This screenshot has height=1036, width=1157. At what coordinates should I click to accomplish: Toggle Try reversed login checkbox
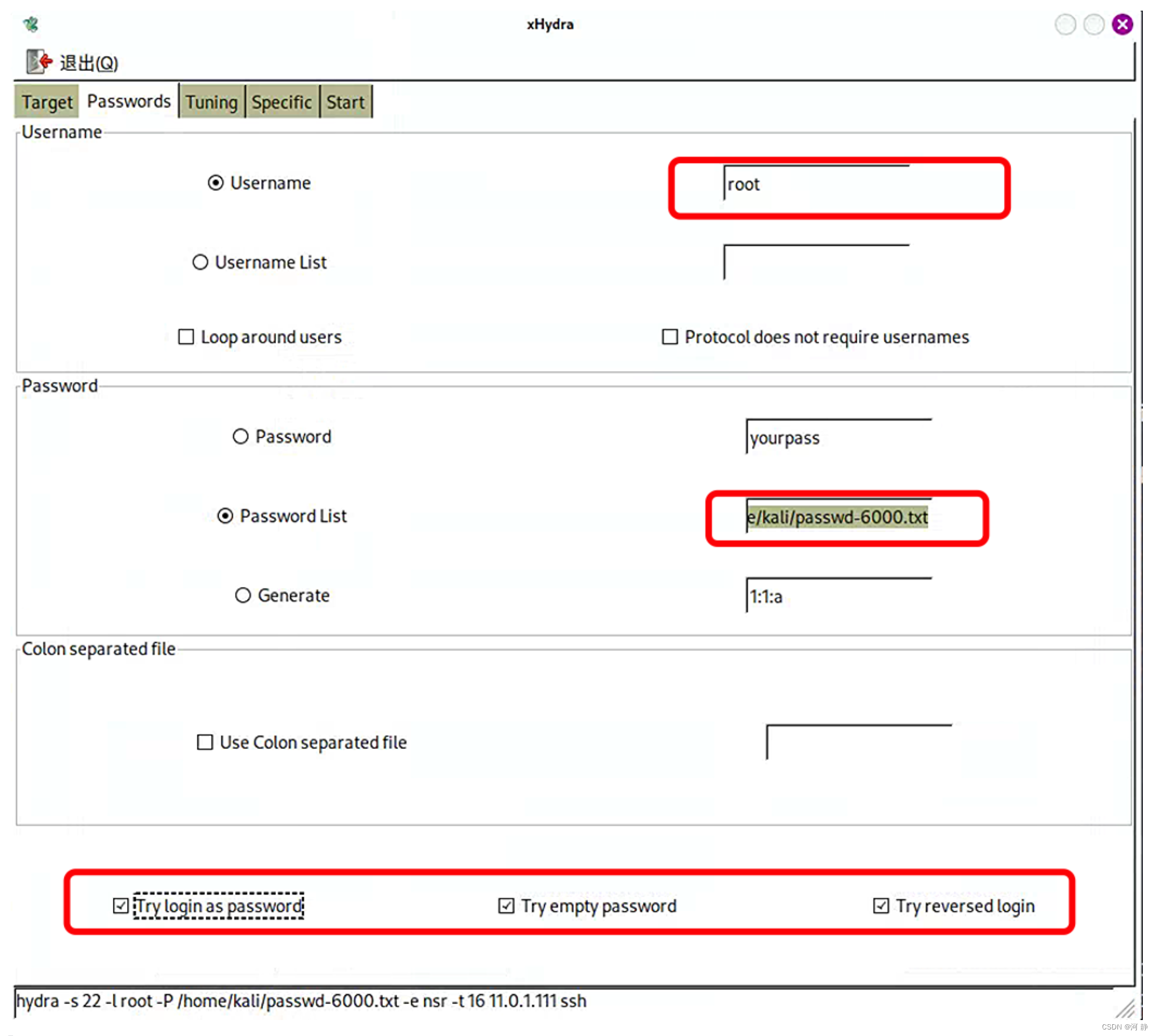click(x=880, y=905)
